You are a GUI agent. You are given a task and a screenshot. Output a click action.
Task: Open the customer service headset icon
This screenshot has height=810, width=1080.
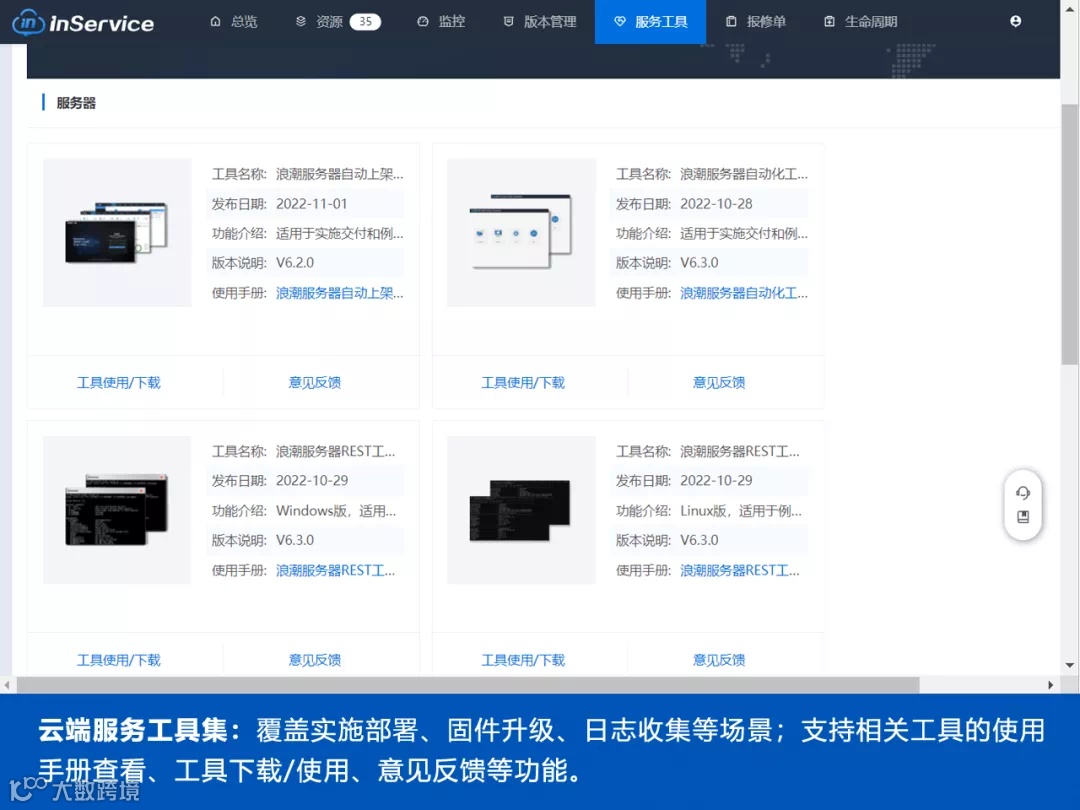click(x=1023, y=492)
